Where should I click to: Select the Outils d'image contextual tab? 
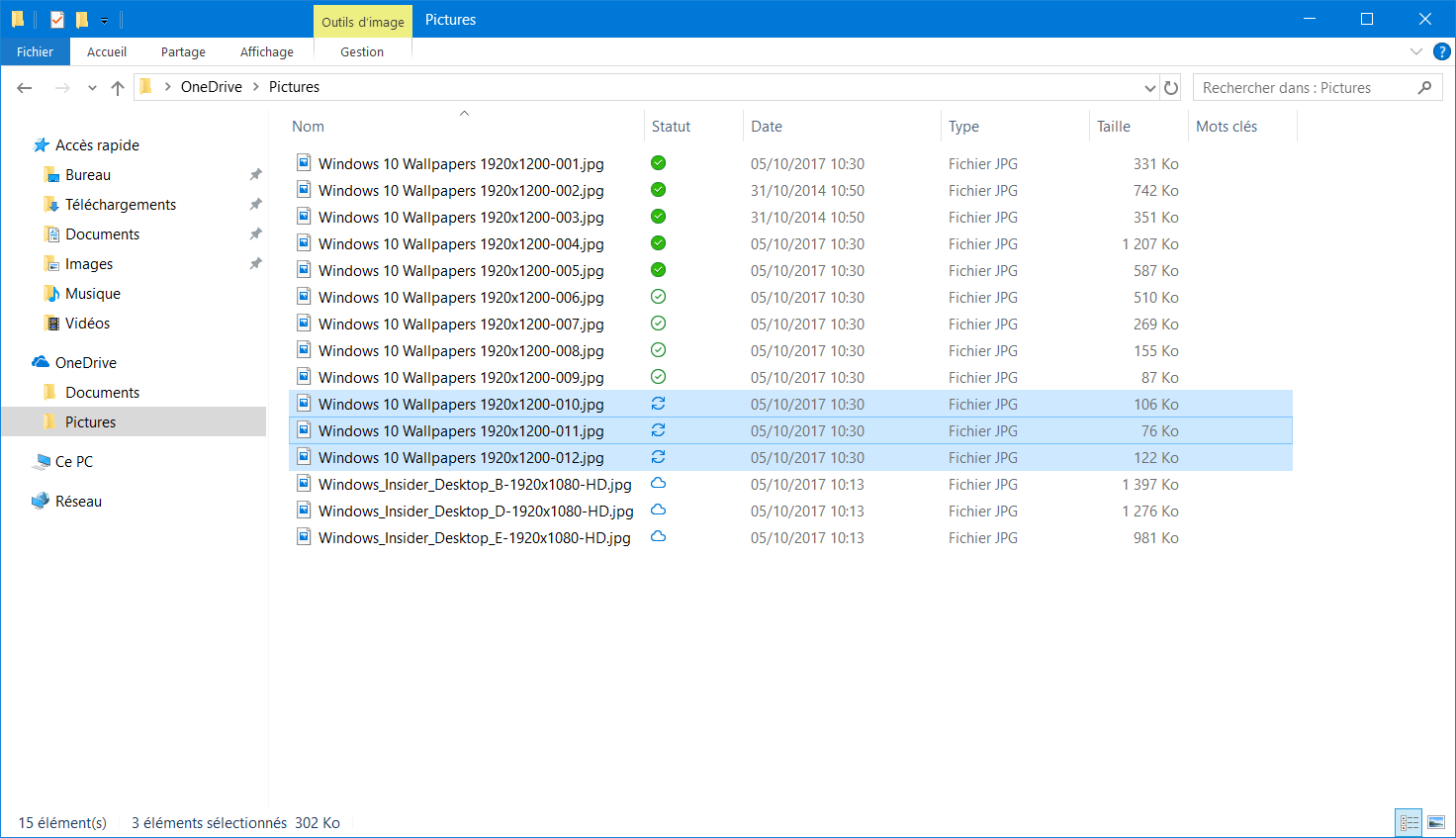pyautogui.click(x=363, y=22)
